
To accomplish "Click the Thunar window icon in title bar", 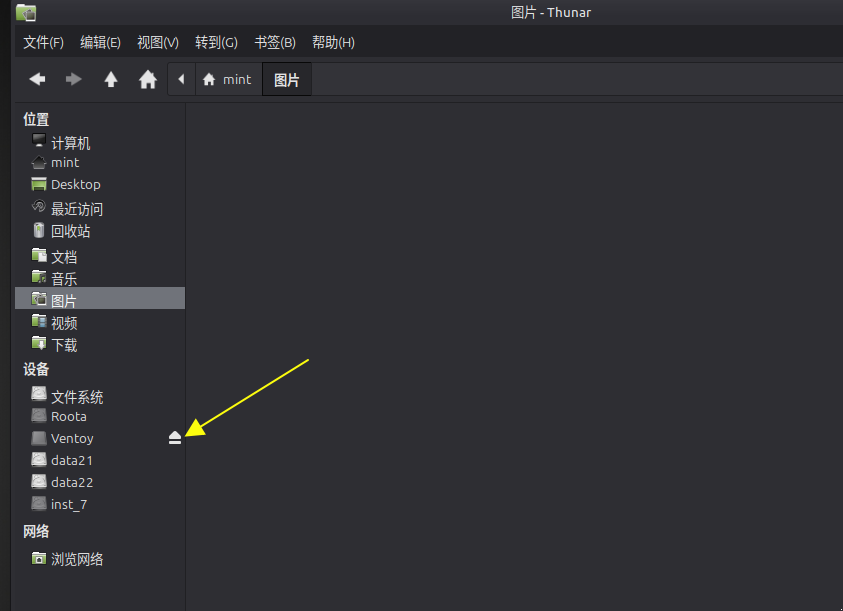I will [26, 12].
